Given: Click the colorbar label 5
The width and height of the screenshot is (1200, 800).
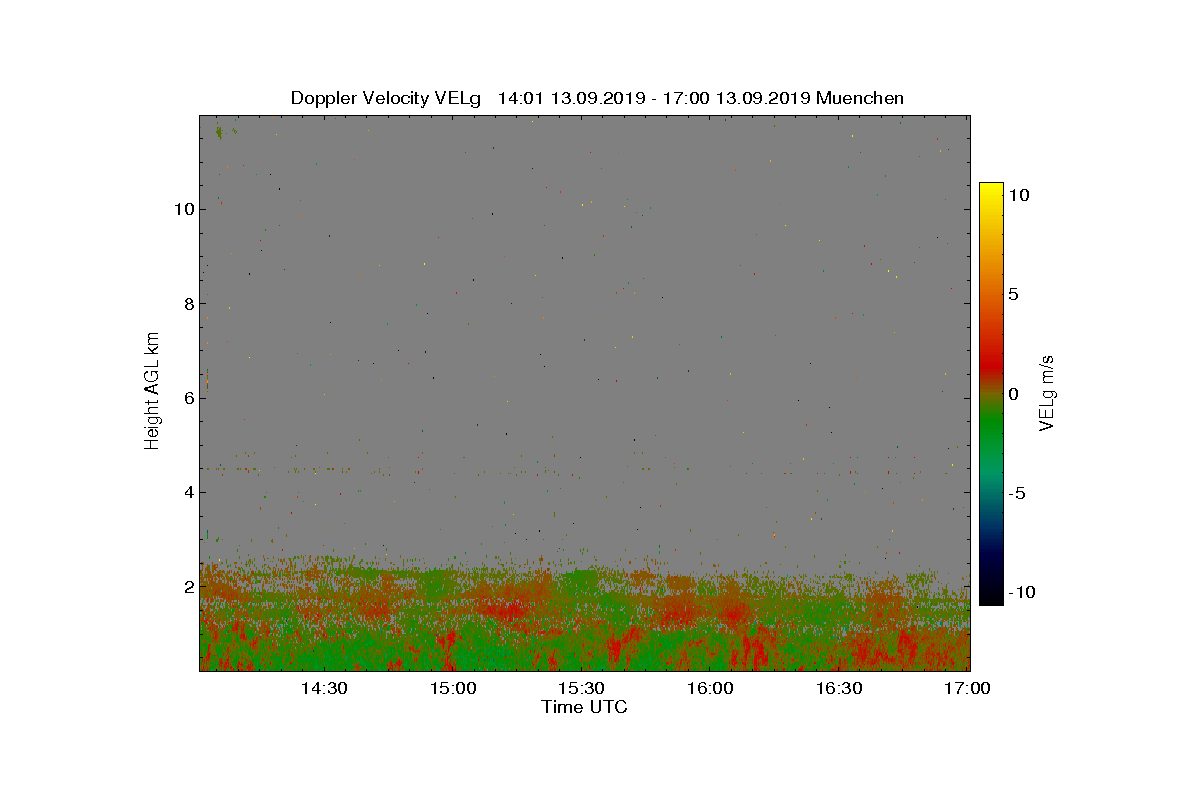Looking at the screenshot, I should (x=1013, y=295).
